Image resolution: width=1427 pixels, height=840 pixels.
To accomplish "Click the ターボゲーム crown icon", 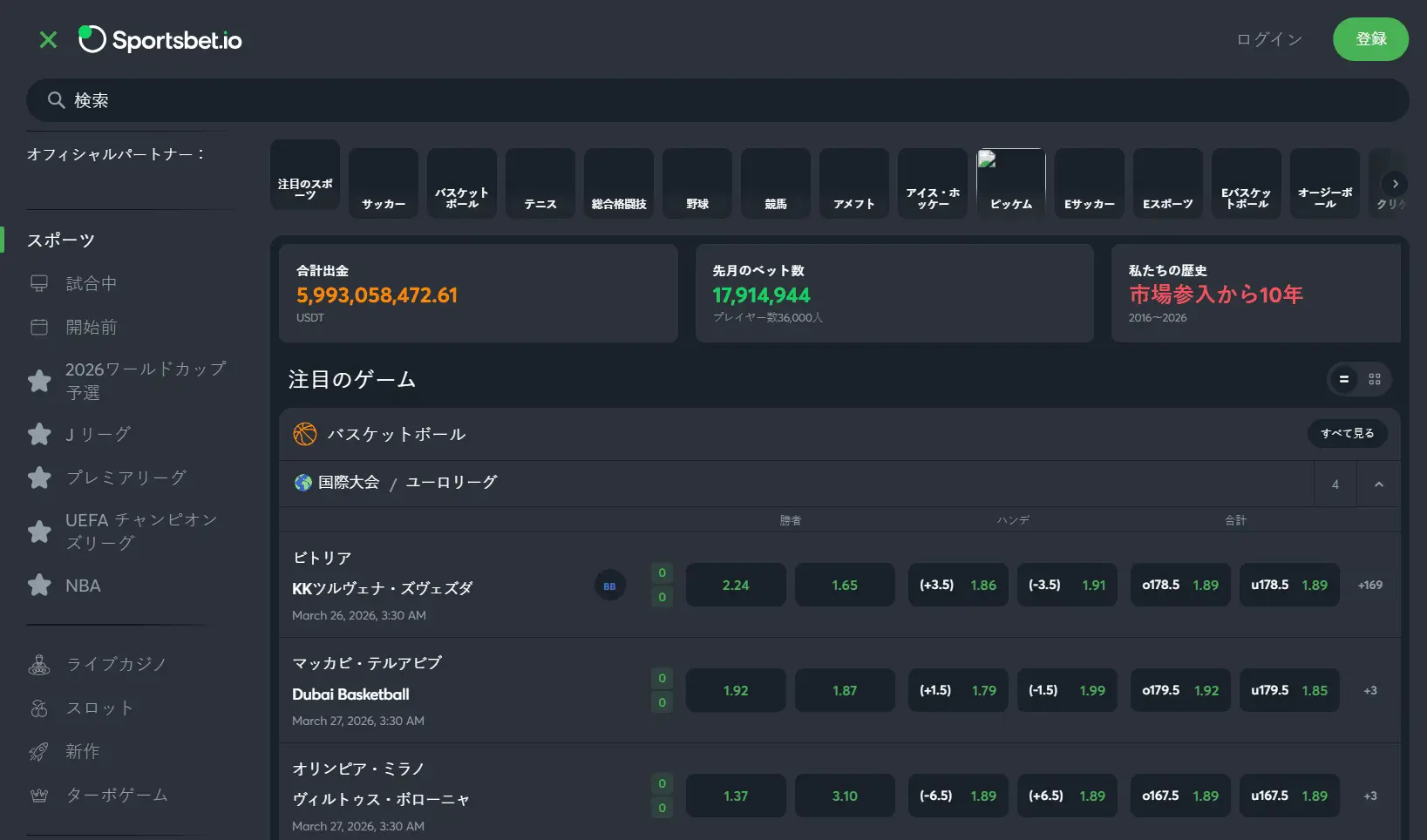I will (x=39, y=795).
